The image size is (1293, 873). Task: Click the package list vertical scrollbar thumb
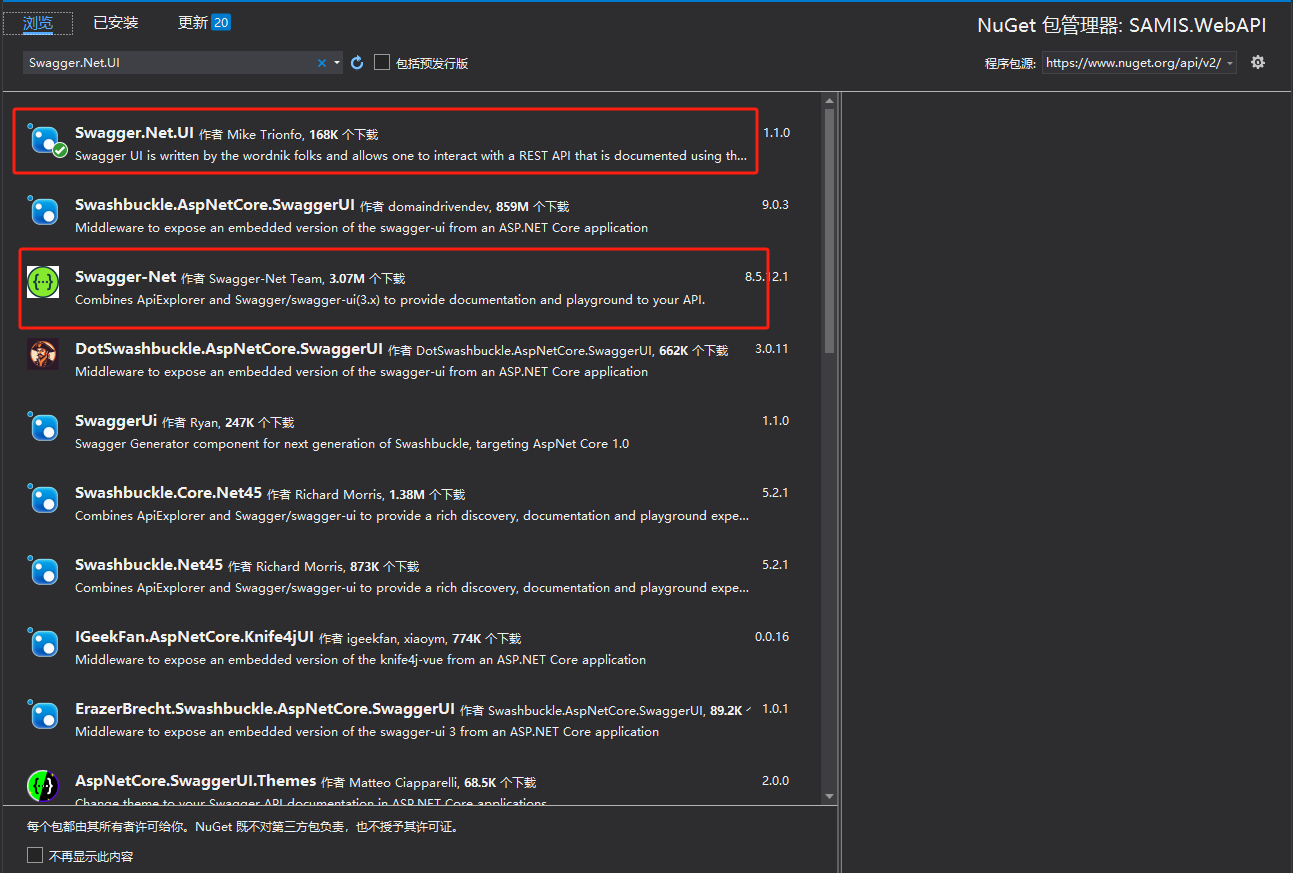point(829,230)
